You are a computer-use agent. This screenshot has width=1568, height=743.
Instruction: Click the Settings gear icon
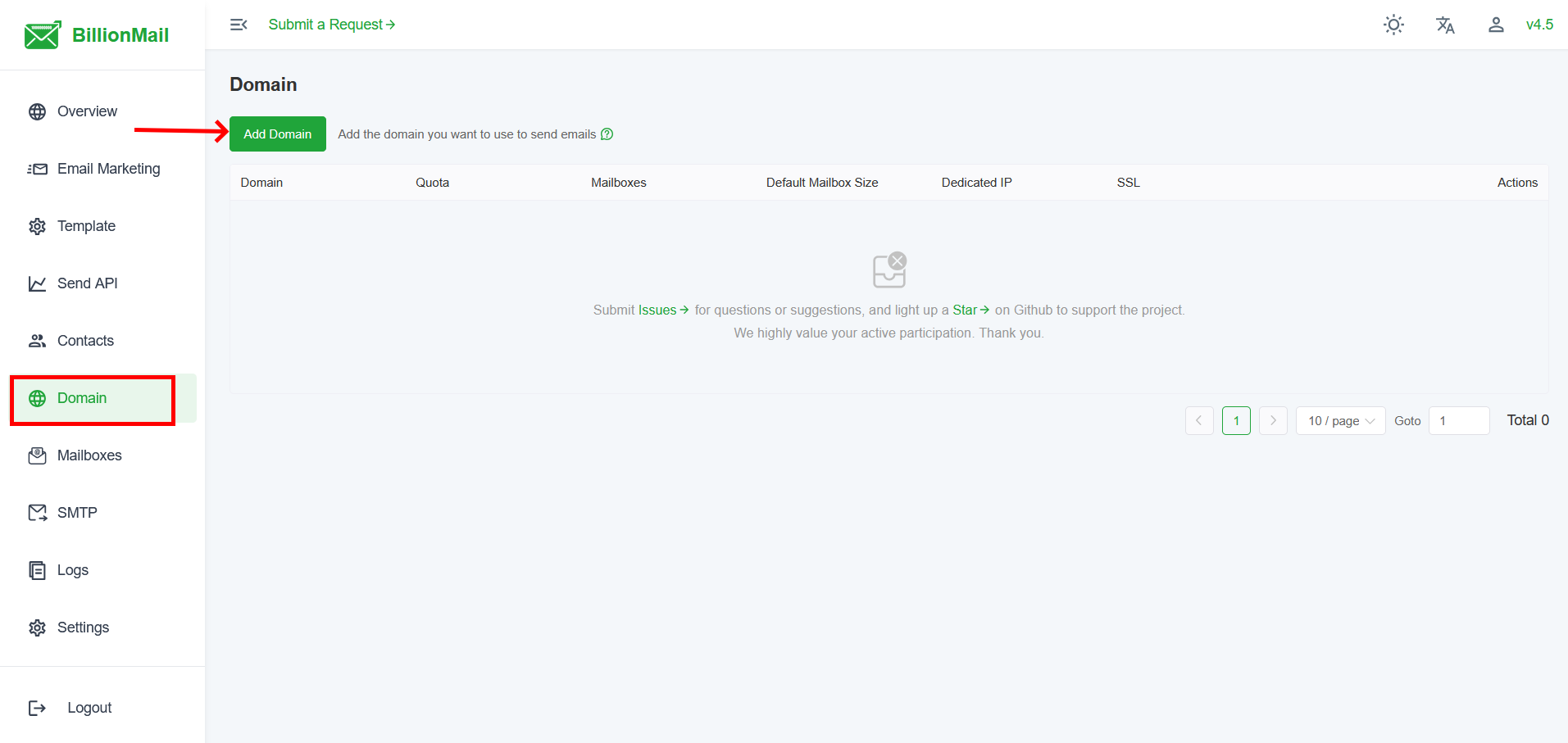tap(37, 627)
